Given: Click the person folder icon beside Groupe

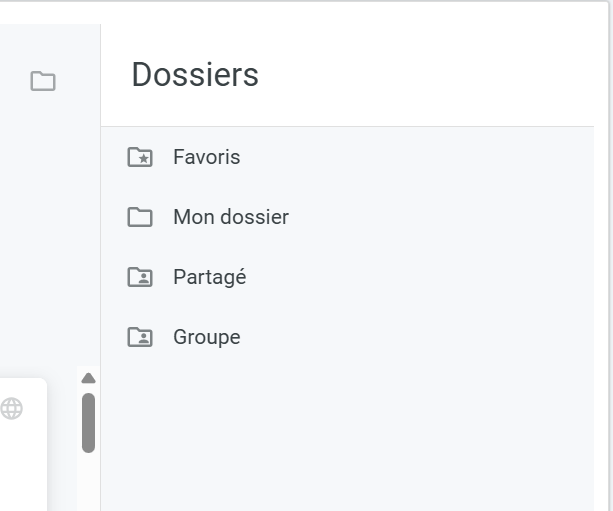Looking at the screenshot, I should coord(140,337).
